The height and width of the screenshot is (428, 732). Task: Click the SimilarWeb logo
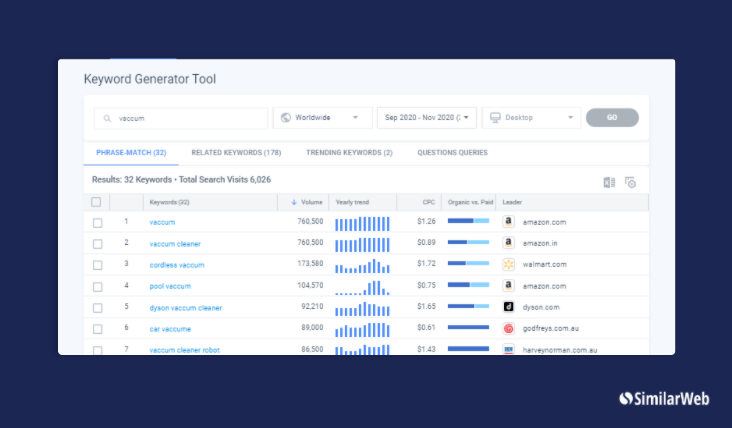coord(664,399)
